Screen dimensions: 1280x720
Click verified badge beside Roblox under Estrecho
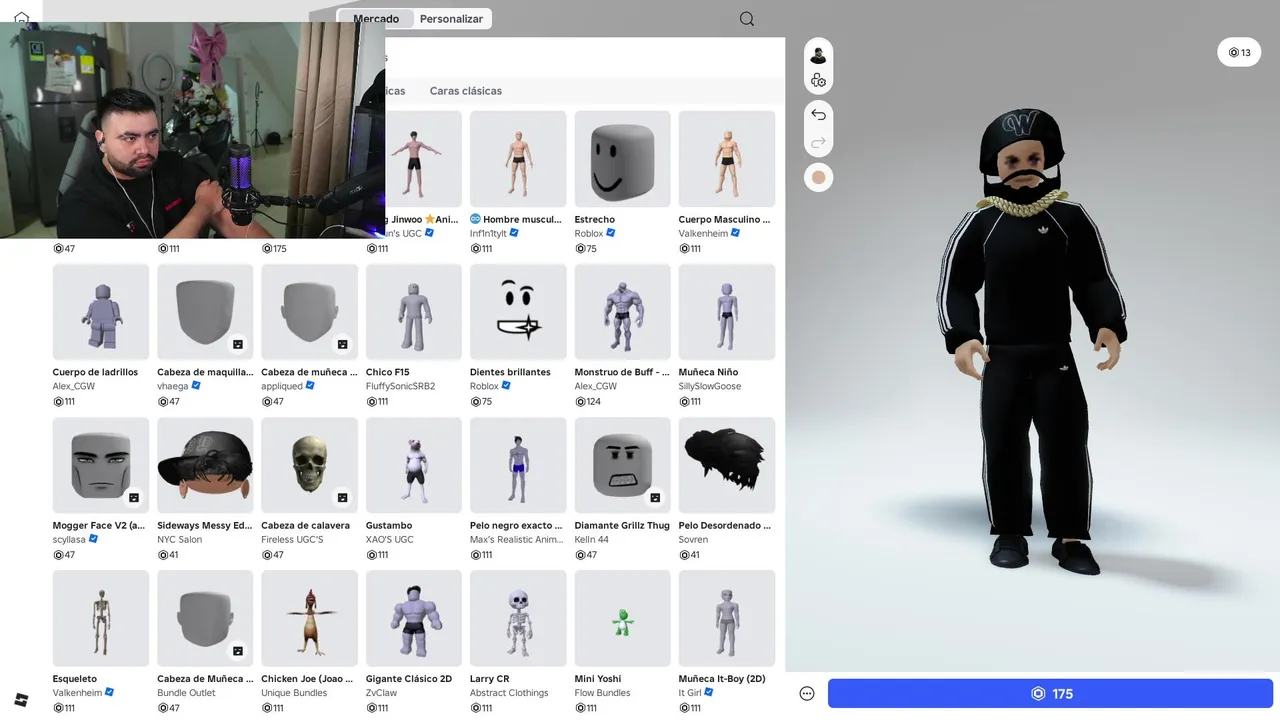pos(611,233)
